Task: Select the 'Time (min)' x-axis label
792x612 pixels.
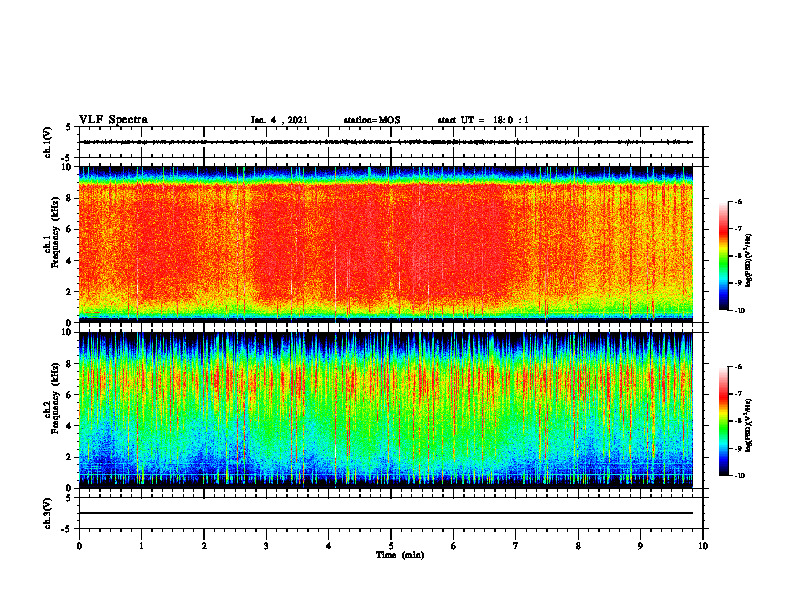Action: pyautogui.click(x=400, y=555)
